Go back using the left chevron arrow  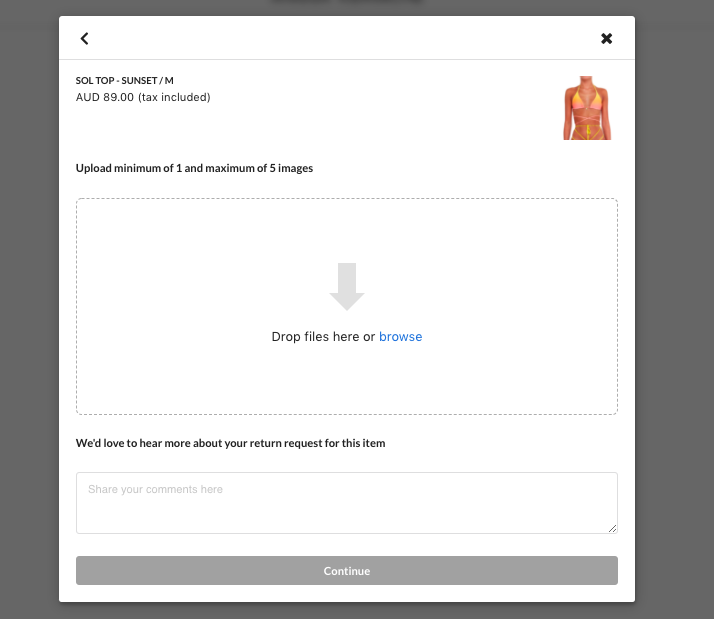point(84,39)
